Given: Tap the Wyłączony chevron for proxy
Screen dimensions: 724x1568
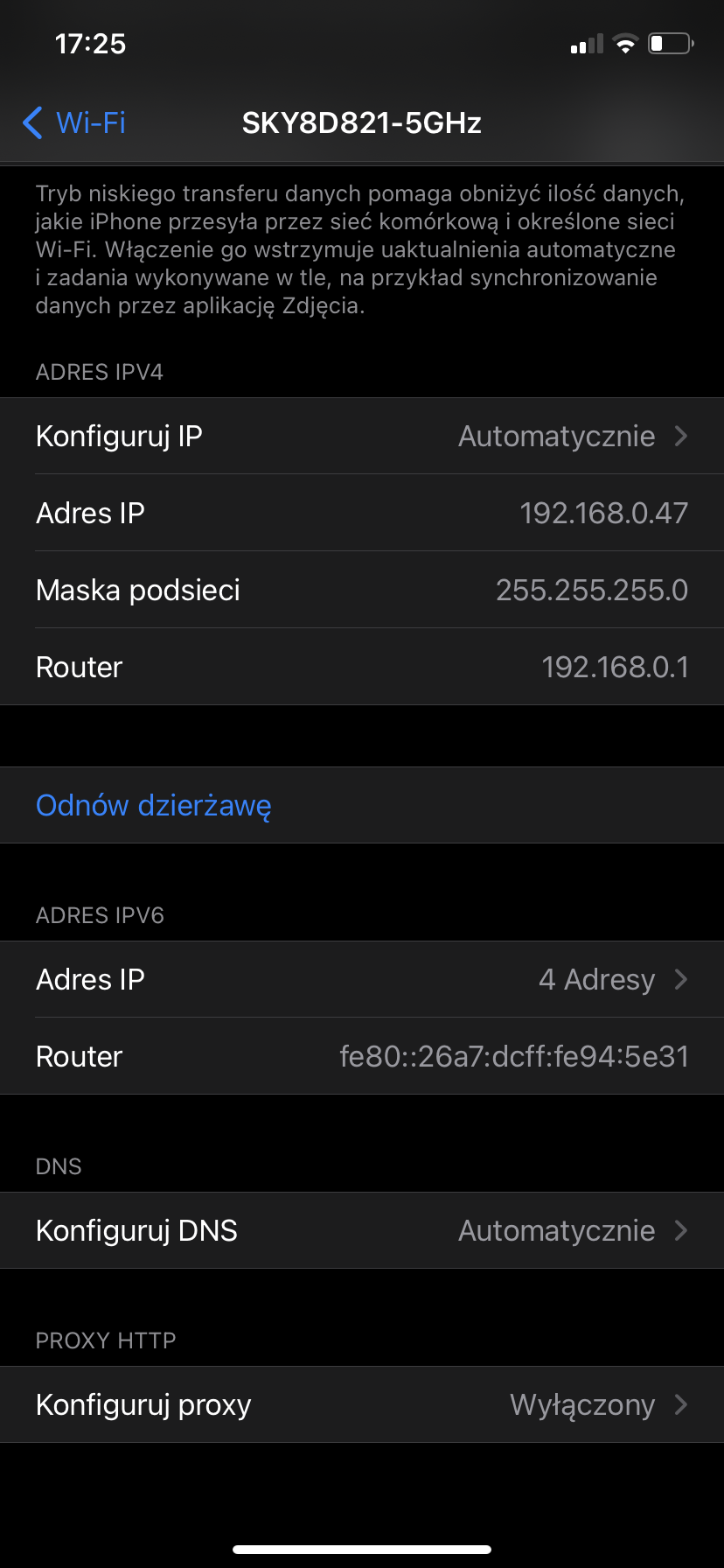Looking at the screenshot, I should point(682,1404).
